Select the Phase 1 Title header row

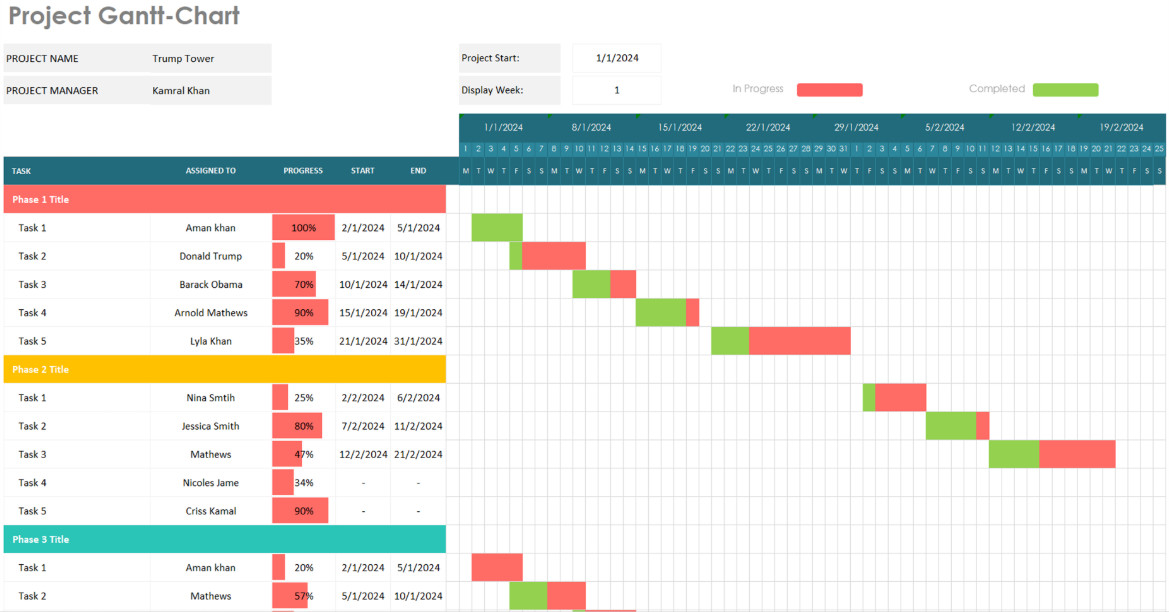[224, 199]
